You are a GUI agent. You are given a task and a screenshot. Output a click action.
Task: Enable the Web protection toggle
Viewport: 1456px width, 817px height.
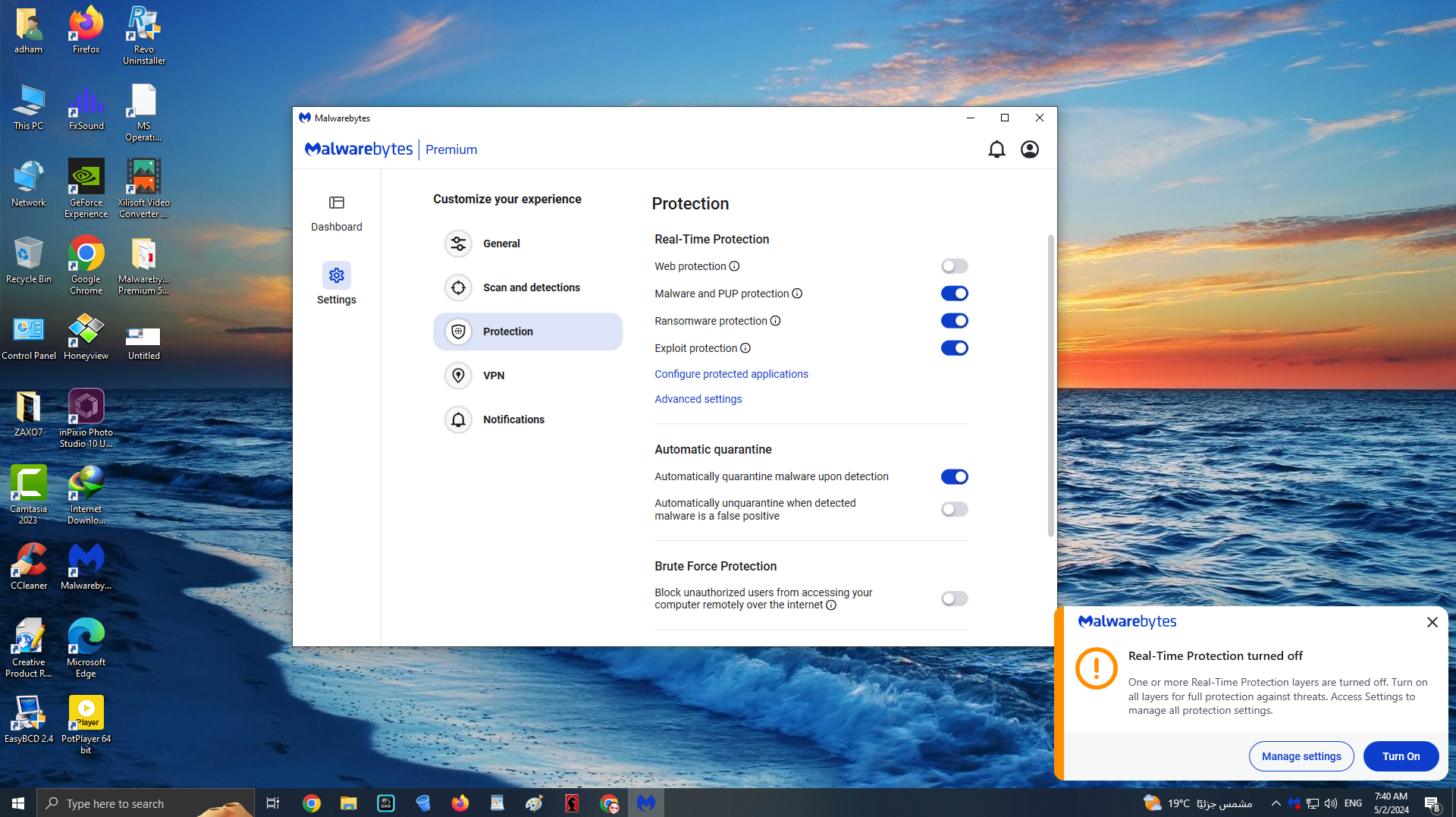tap(955, 266)
